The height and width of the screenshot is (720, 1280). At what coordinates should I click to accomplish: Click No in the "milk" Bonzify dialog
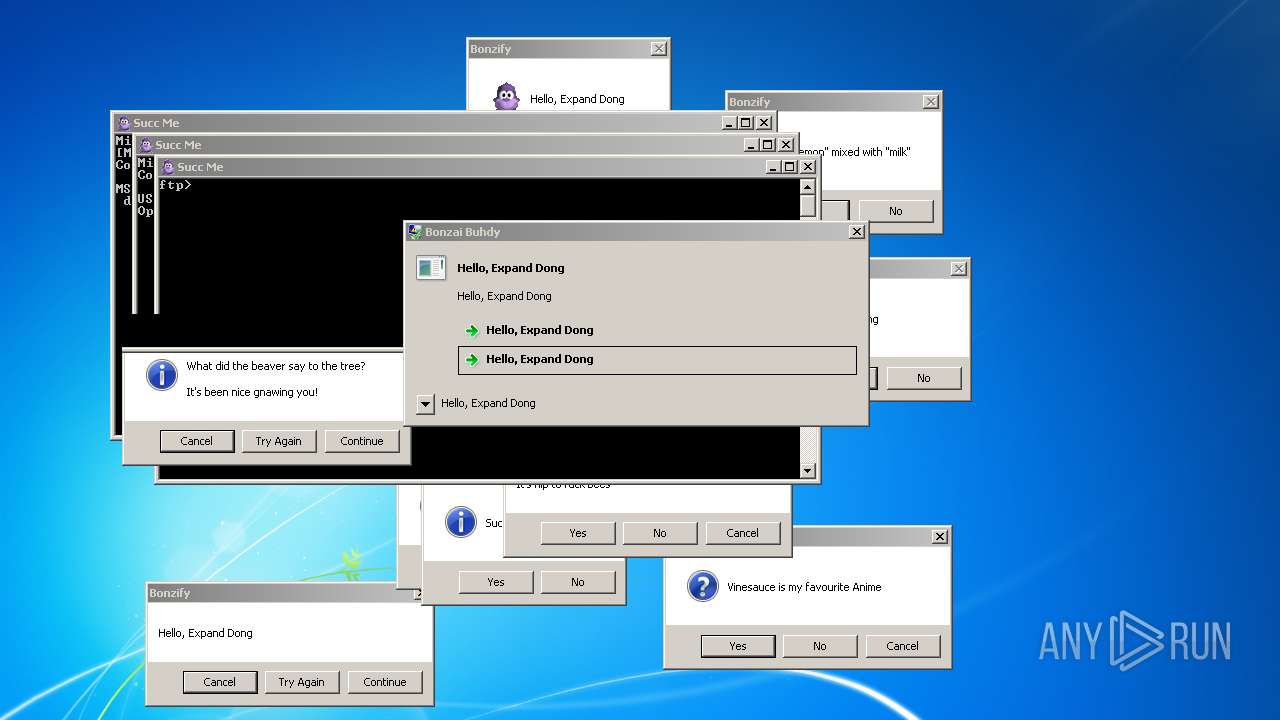[x=896, y=211]
